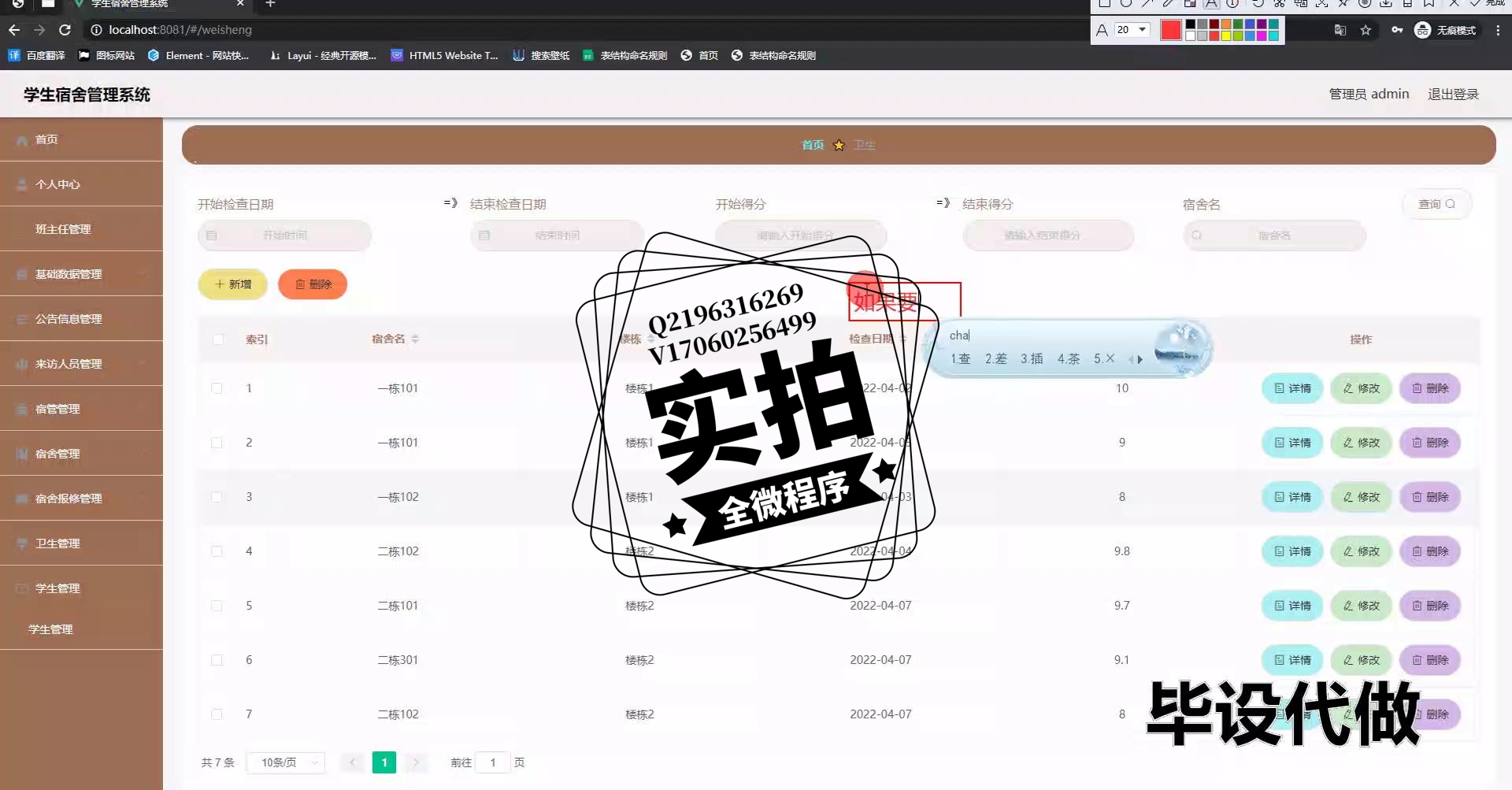The width and height of the screenshot is (1512, 790).
Task: Open 首页 in sidebar
Action: click(x=81, y=139)
